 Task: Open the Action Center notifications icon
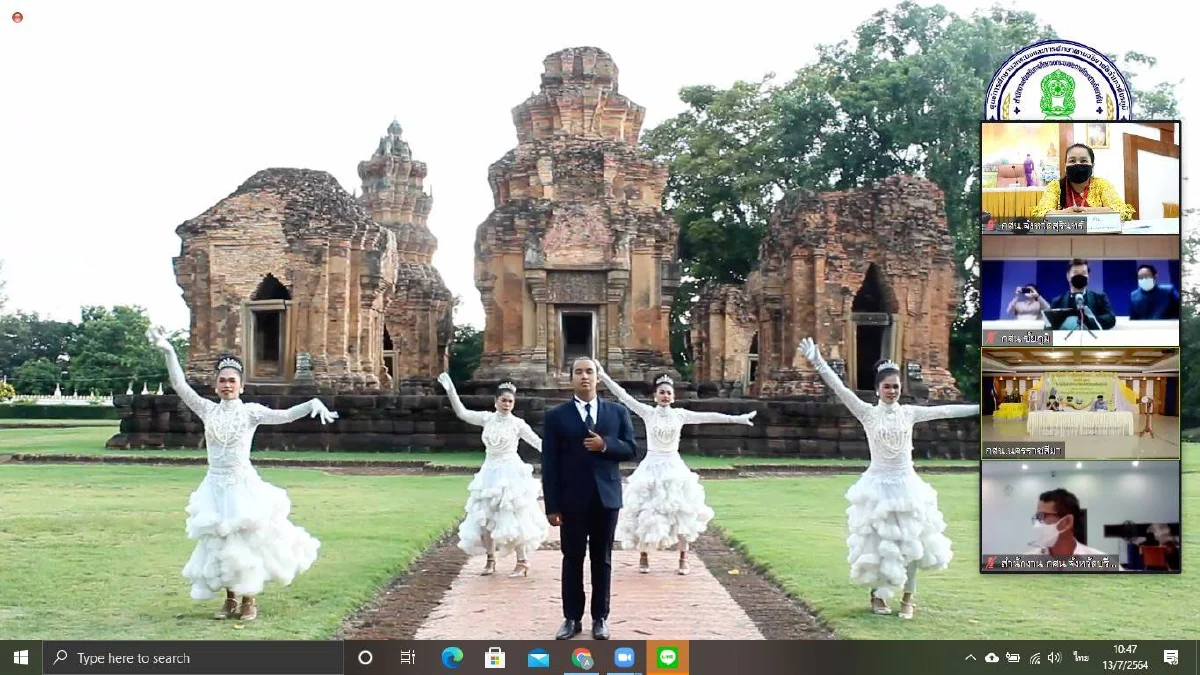[x=1171, y=658]
